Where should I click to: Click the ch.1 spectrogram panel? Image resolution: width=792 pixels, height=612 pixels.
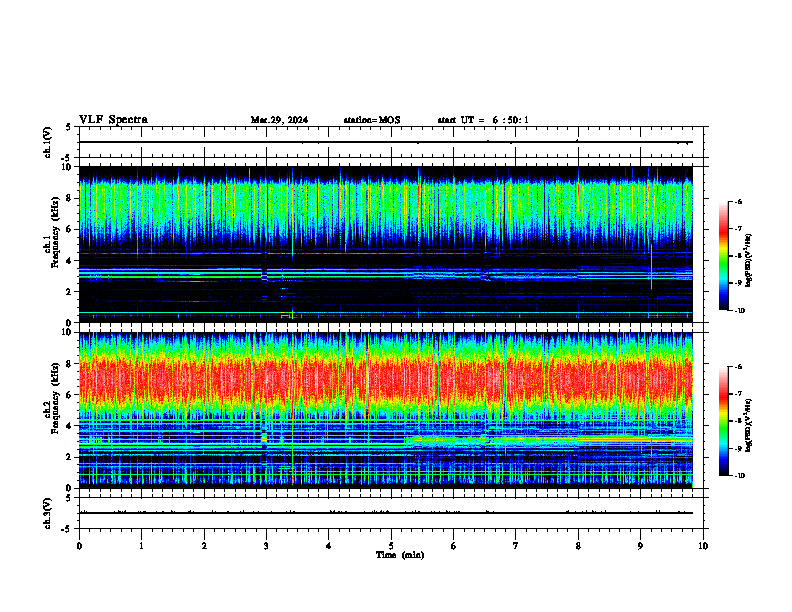coord(386,244)
